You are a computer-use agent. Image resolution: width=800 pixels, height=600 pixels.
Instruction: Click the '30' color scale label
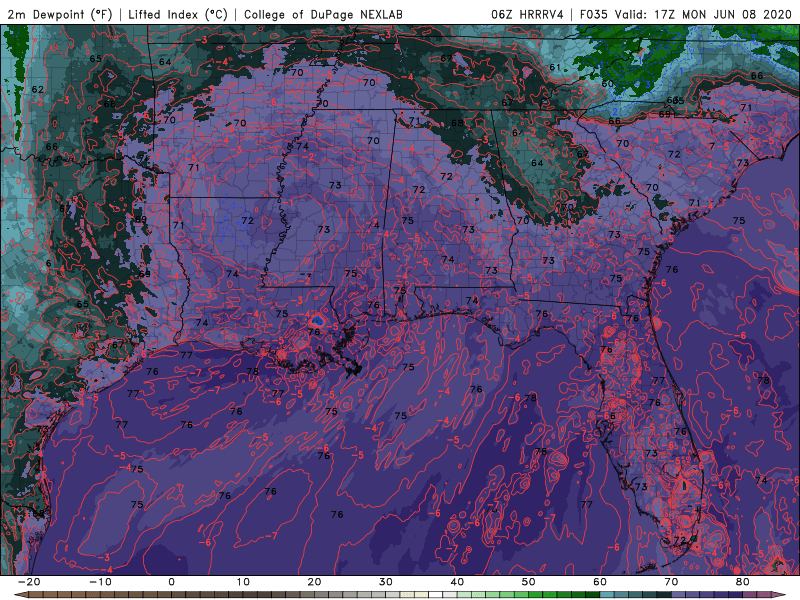(386, 582)
